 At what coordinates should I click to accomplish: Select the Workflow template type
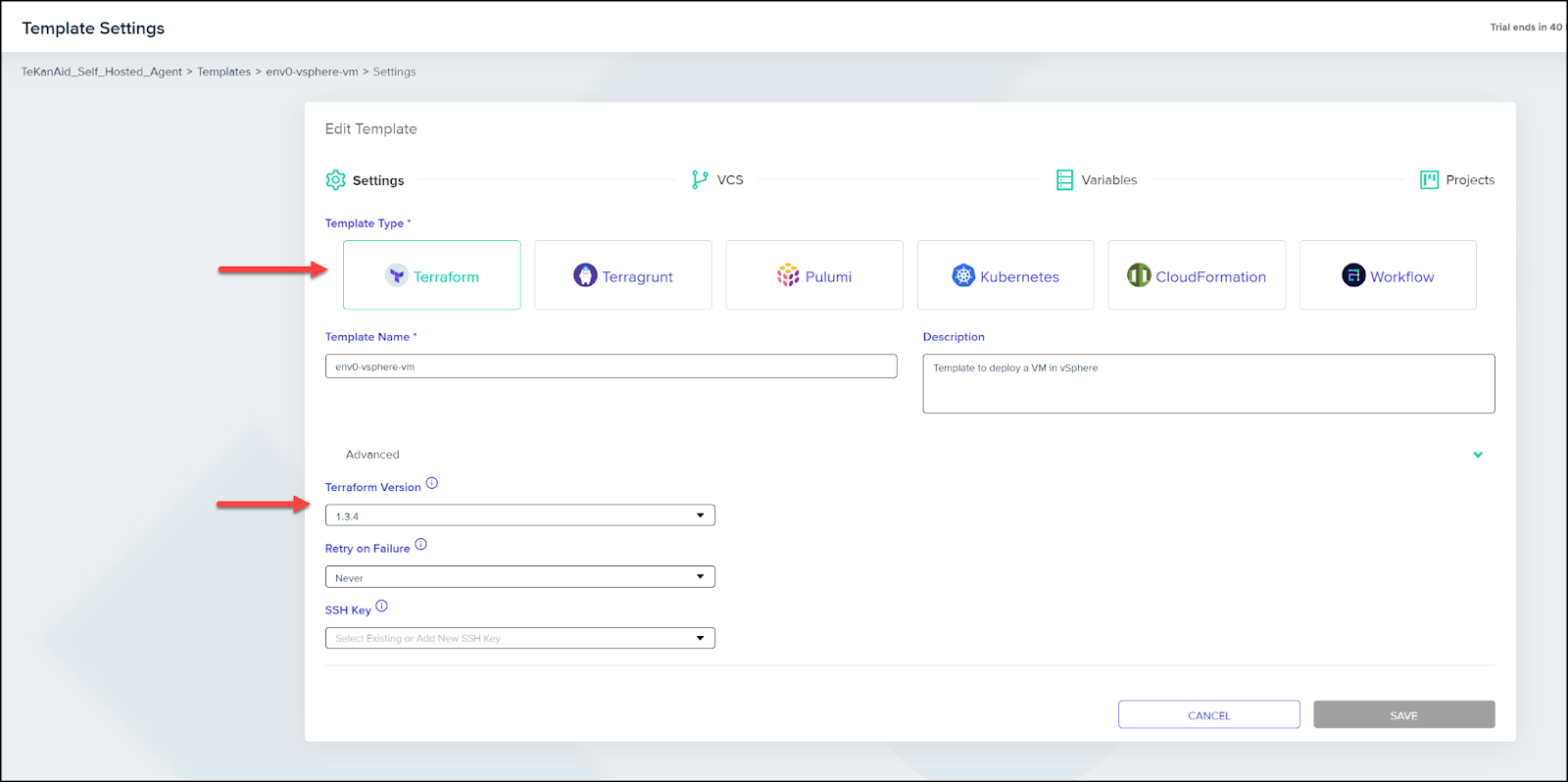click(x=1388, y=275)
